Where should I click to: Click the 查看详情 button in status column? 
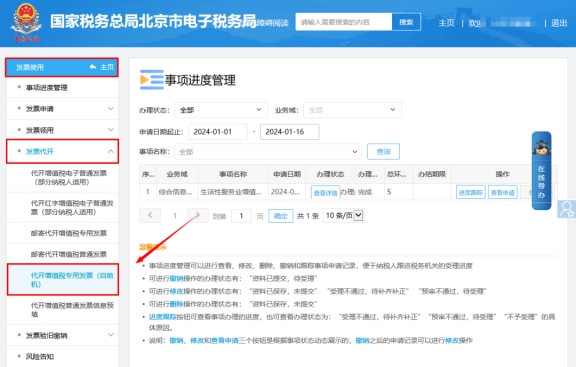(325, 193)
